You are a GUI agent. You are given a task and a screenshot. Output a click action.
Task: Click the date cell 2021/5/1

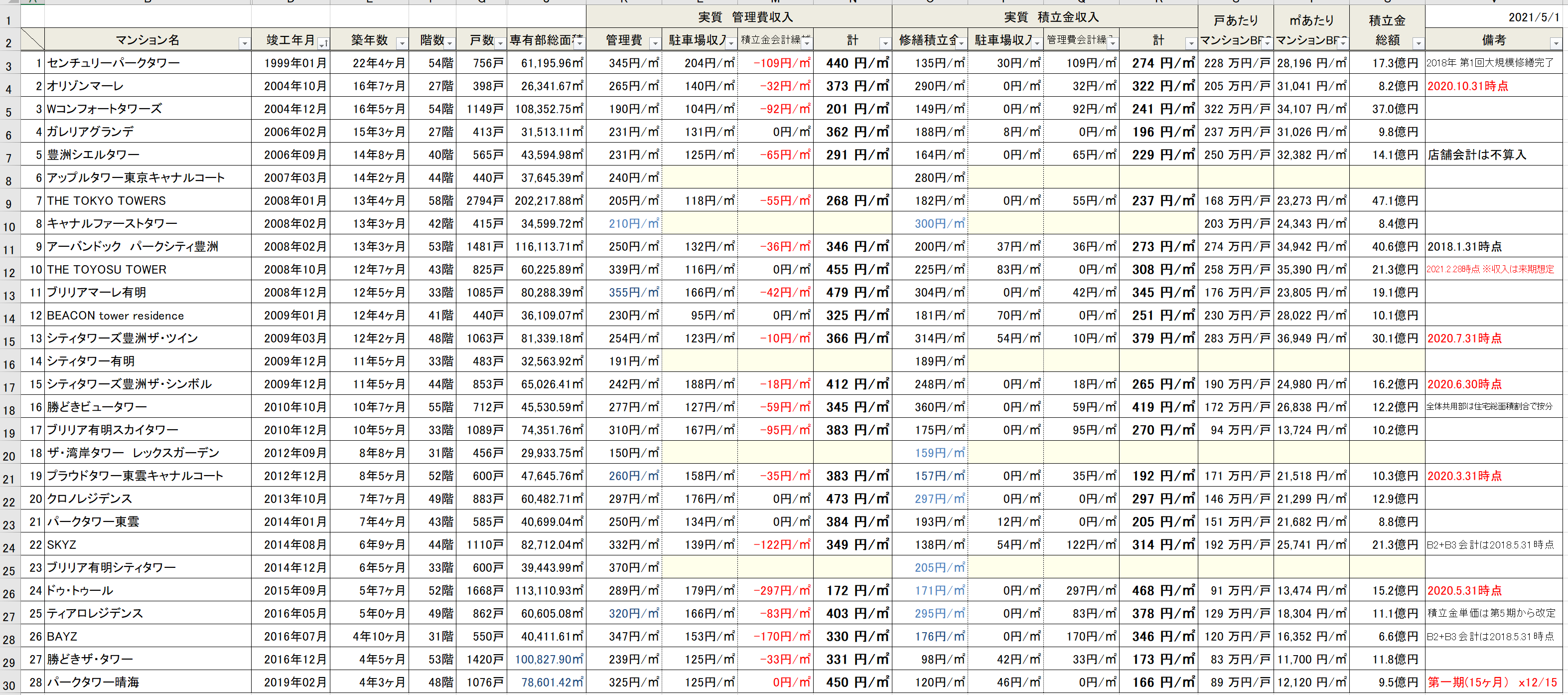tap(1533, 17)
